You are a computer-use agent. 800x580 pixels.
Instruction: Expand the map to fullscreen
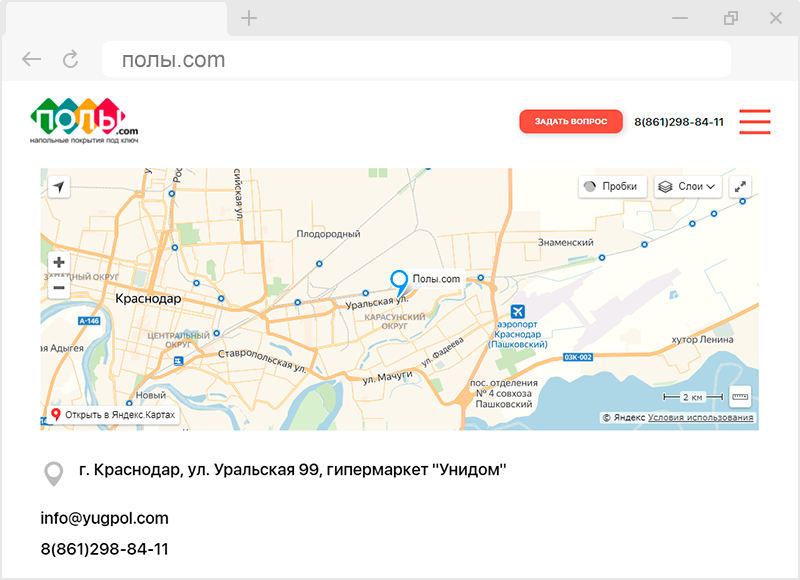pyautogui.click(x=740, y=187)
